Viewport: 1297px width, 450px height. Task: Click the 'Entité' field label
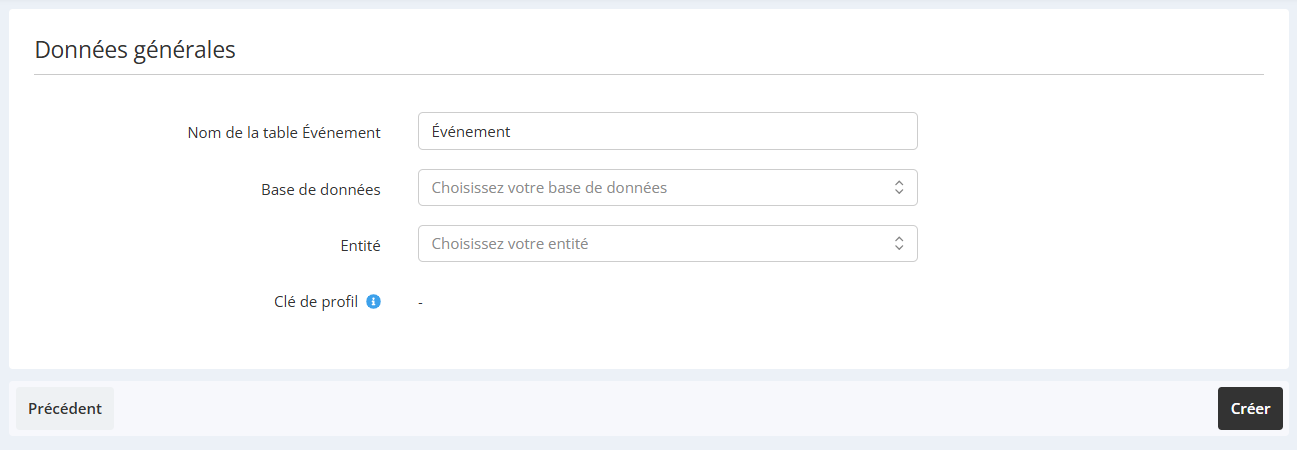tap(360, 245)
